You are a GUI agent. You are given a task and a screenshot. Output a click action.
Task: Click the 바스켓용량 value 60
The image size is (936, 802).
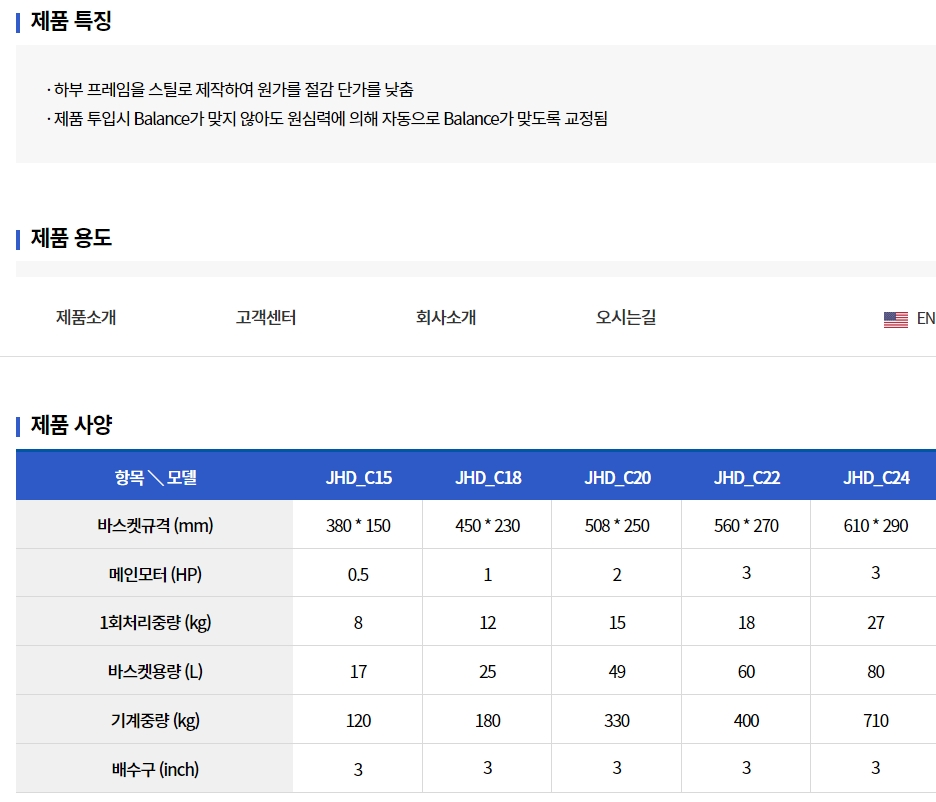coord(746,671)
